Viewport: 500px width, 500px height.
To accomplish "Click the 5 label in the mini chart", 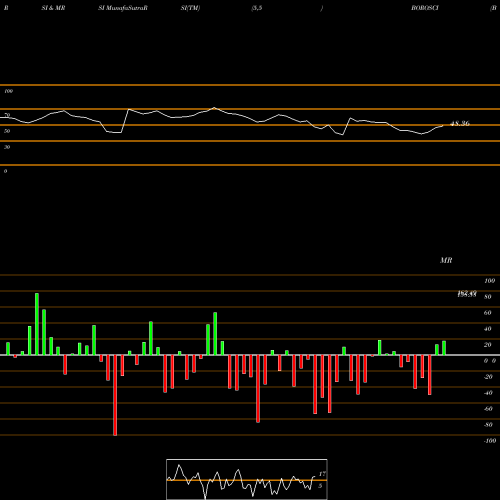I will 320,486.
